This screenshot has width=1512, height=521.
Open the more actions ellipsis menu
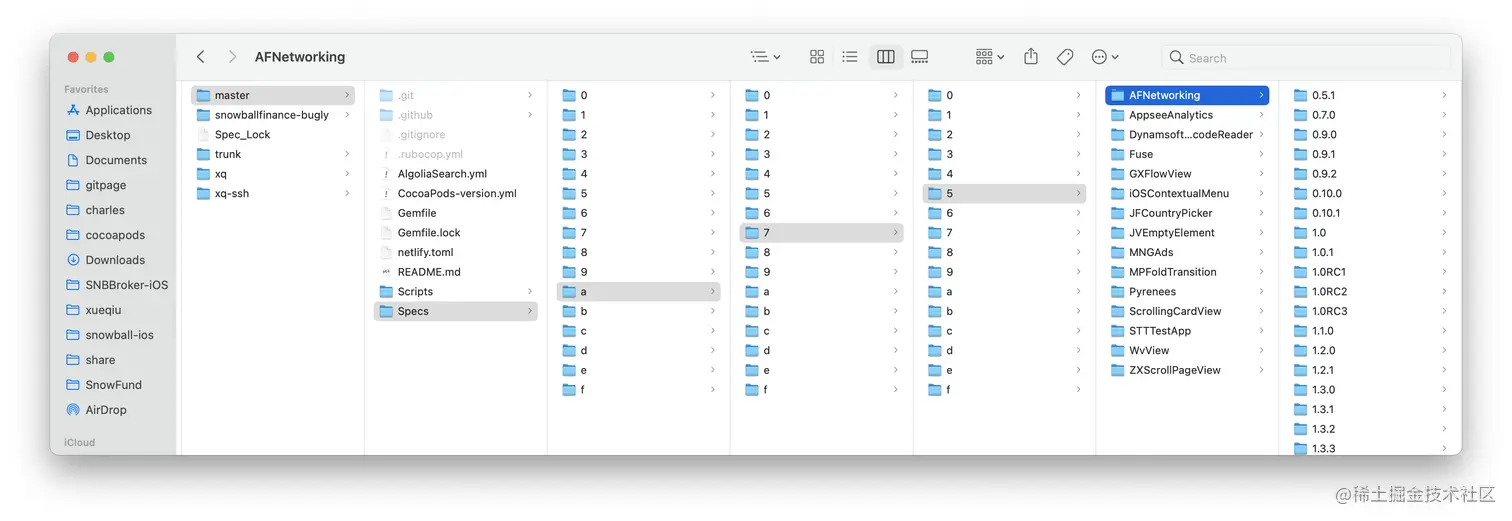point(1105,57)
